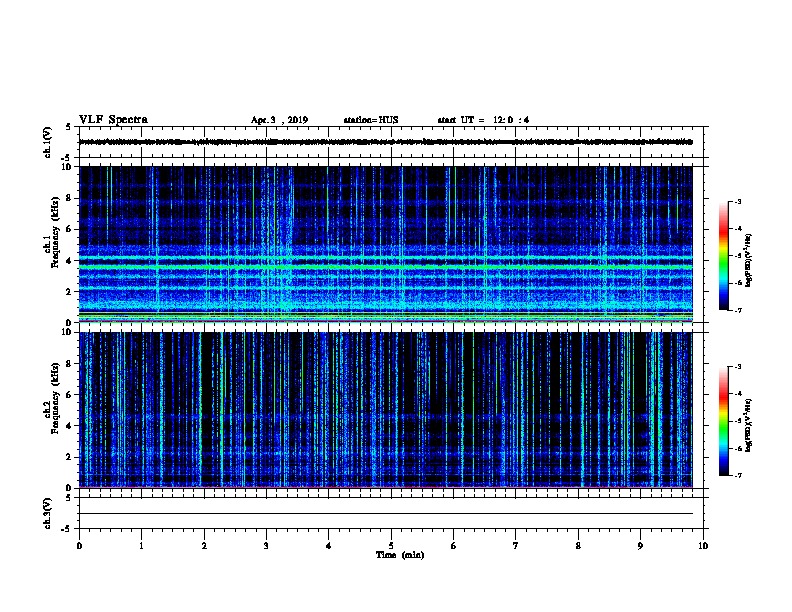This screenshot has height=612, width=792.
Task: Click the ch.1(V) waveform trace panel
Action: 391,142
